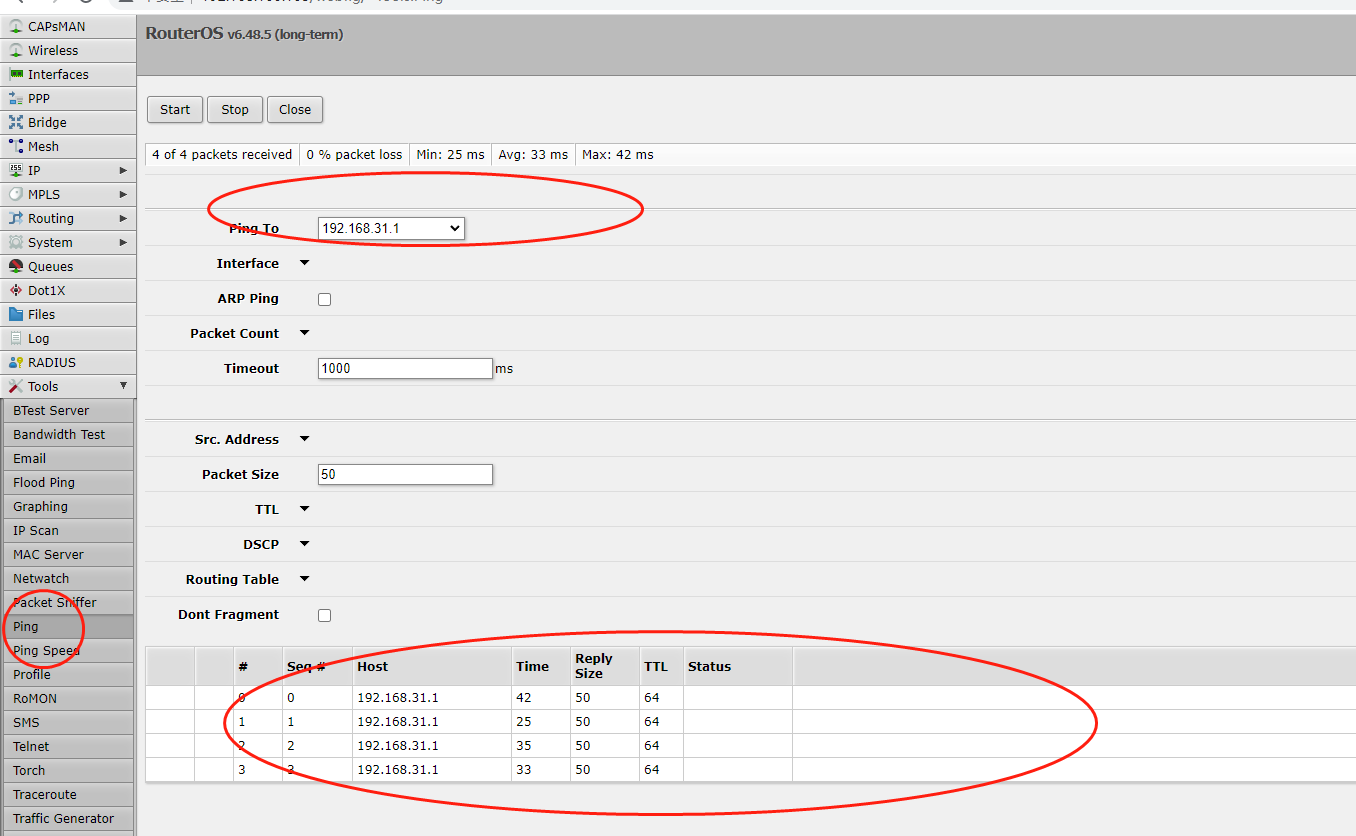Enable the Dont Fragment checkbox

coord(324,615)
